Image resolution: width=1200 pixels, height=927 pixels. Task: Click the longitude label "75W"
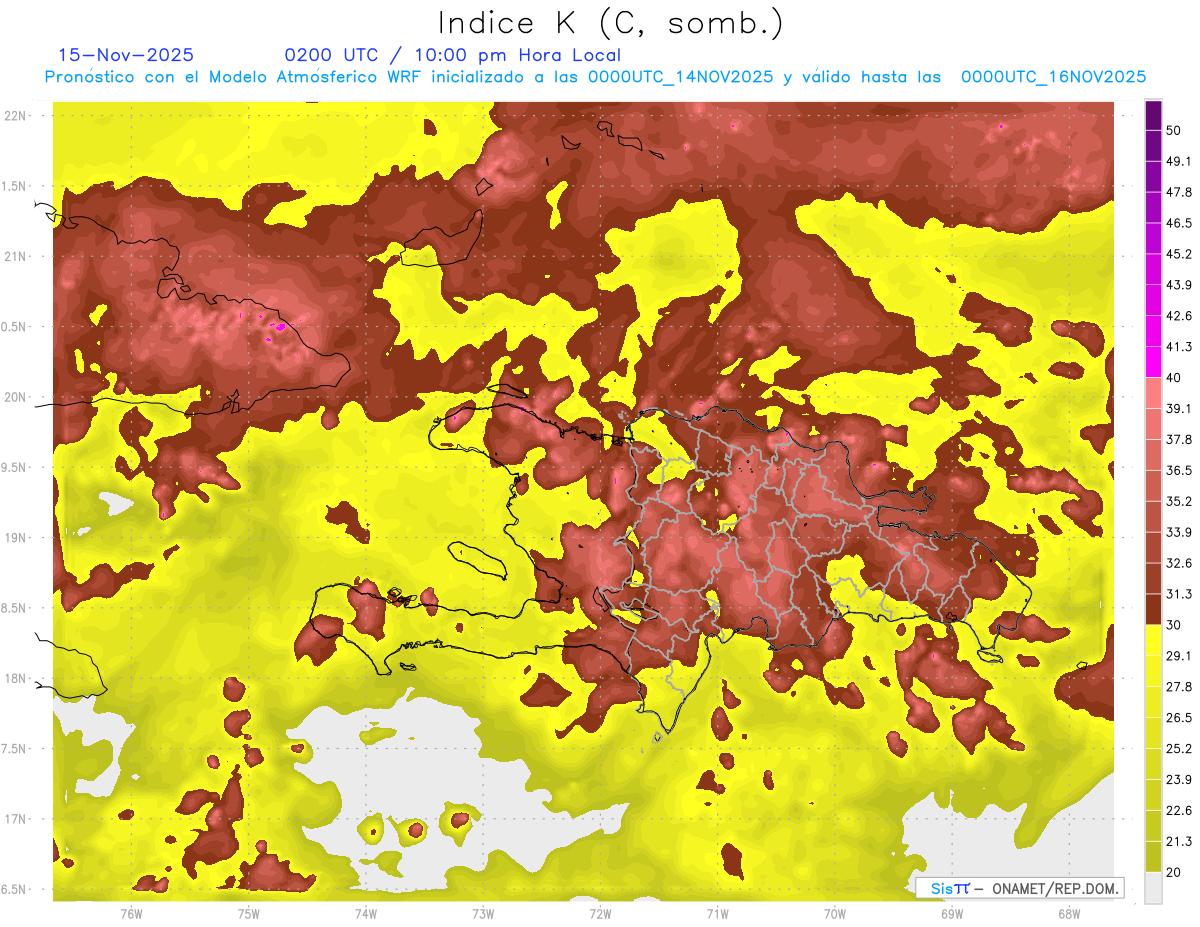(248, 914)
